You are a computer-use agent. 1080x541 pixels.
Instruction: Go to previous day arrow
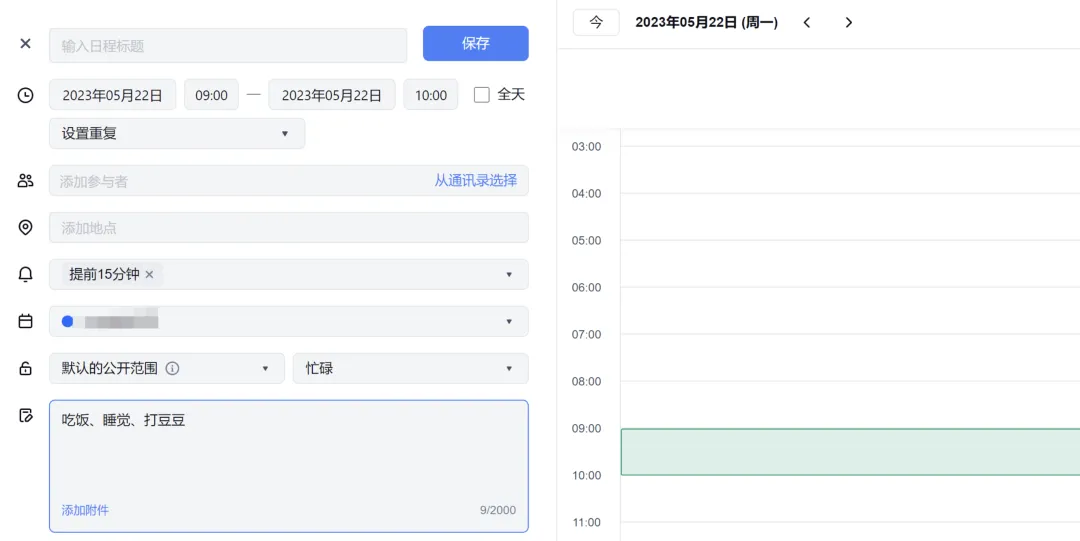[807, 22]
